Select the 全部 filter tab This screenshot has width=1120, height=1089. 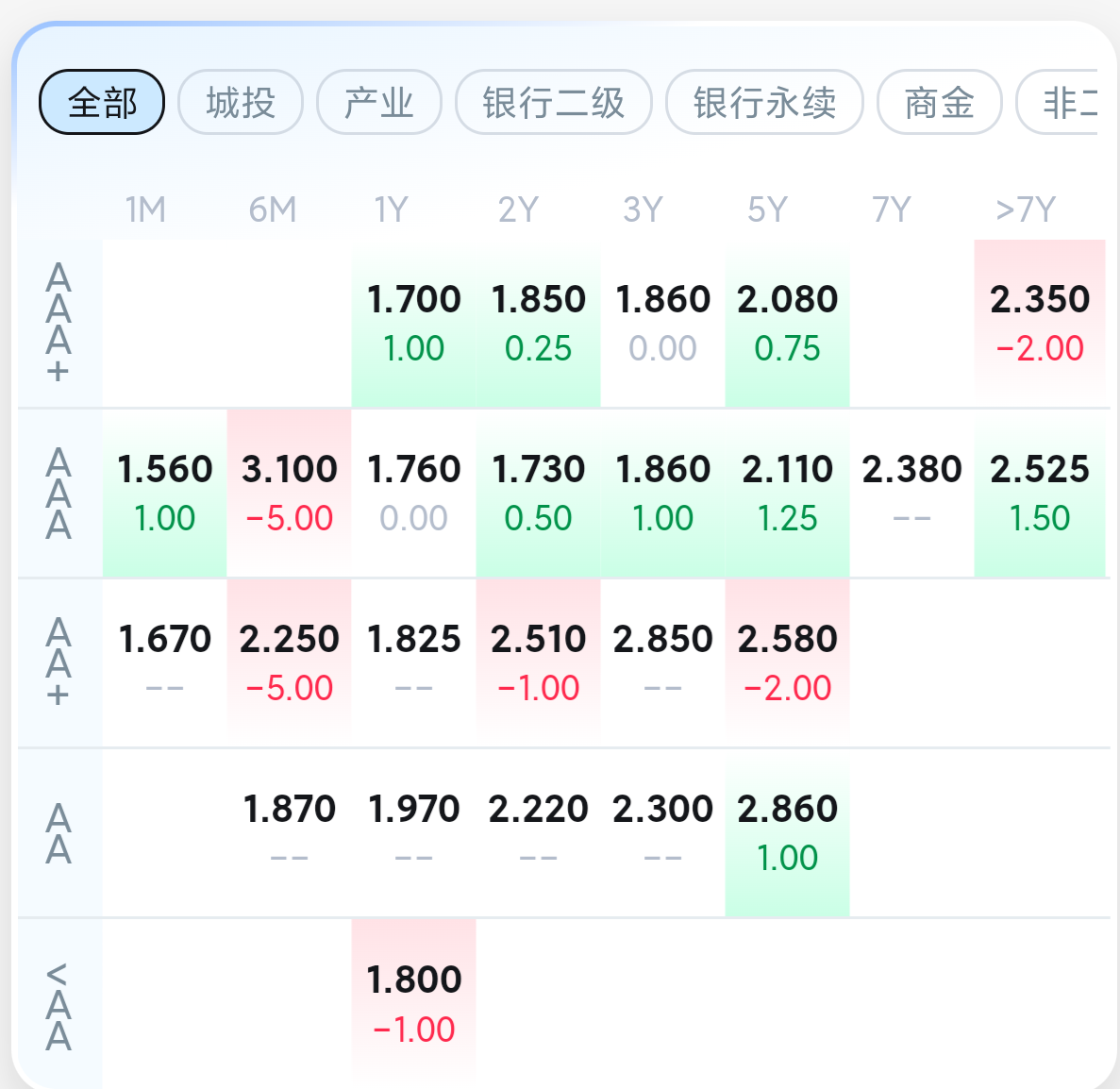(102, 102)
